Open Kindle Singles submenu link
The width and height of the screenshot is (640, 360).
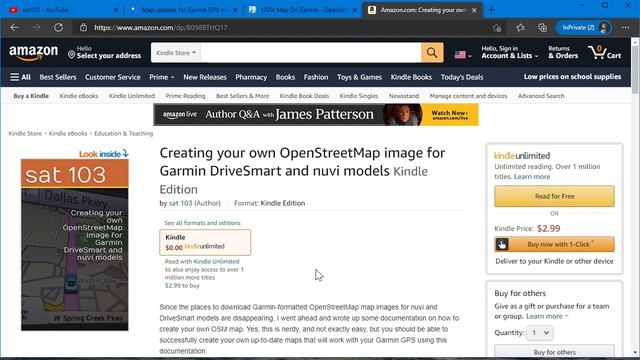pos(359,96)
